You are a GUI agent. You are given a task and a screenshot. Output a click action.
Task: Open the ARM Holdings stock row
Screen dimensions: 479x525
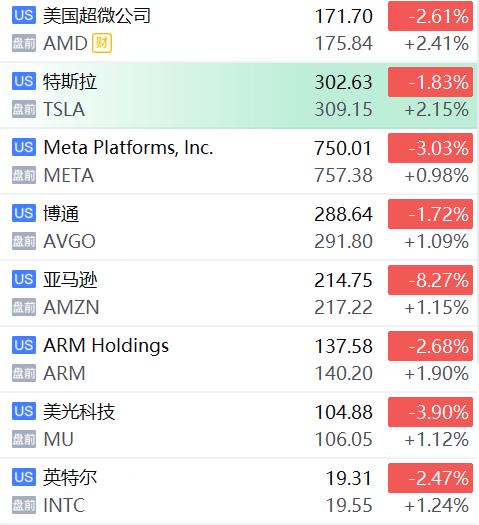coord(239,359)
